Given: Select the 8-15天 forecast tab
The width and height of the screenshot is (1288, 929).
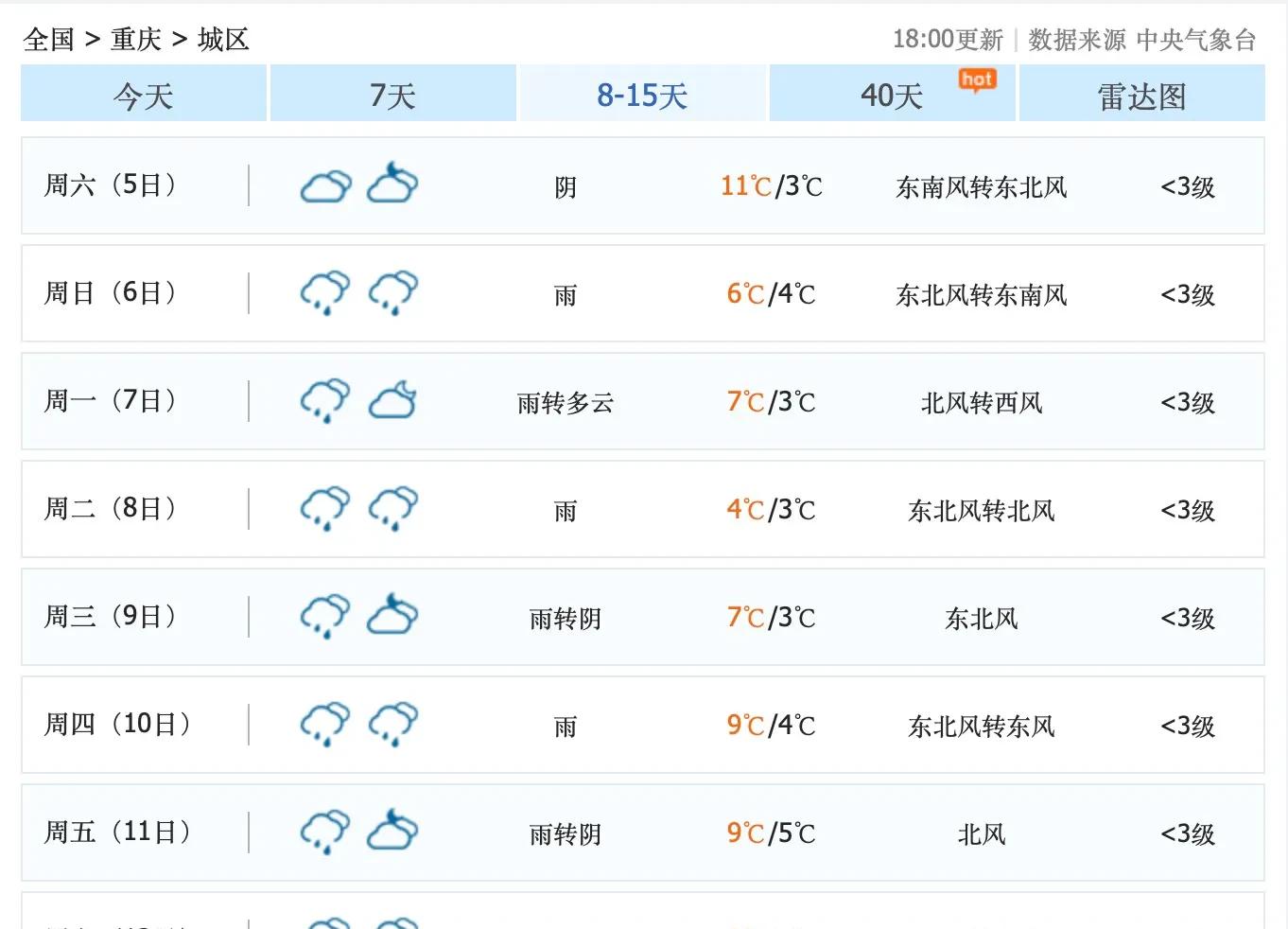Looking at the screenshot, I should (x=642, y=96).
